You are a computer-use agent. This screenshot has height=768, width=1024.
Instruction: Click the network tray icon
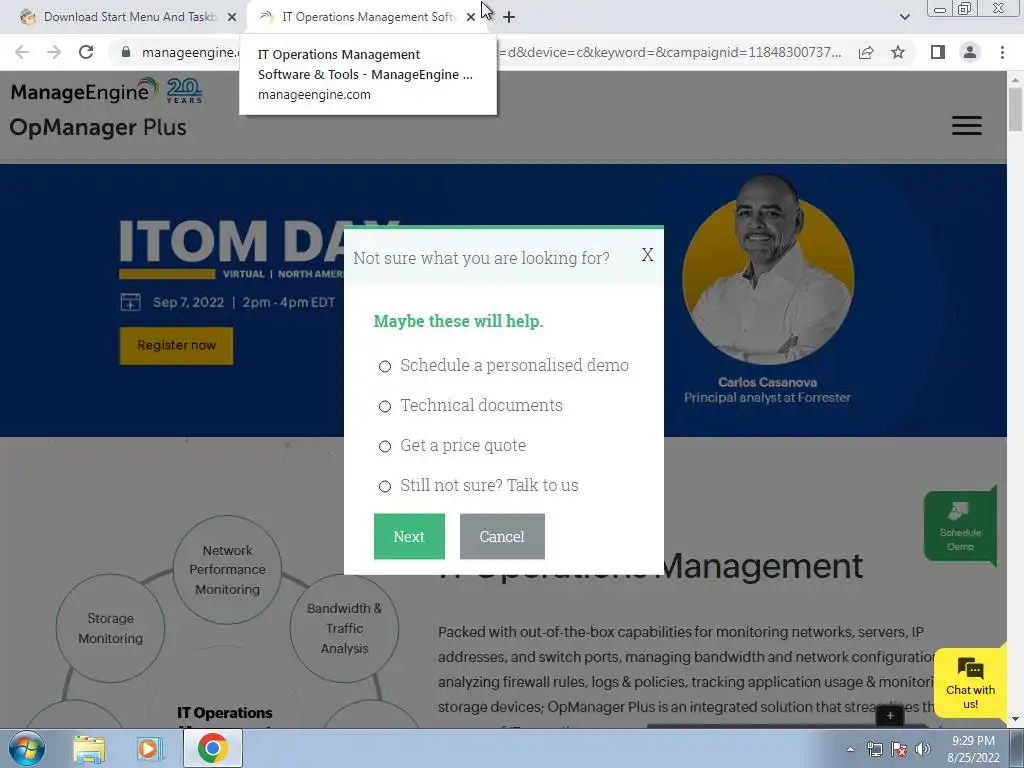click(874, 749)
